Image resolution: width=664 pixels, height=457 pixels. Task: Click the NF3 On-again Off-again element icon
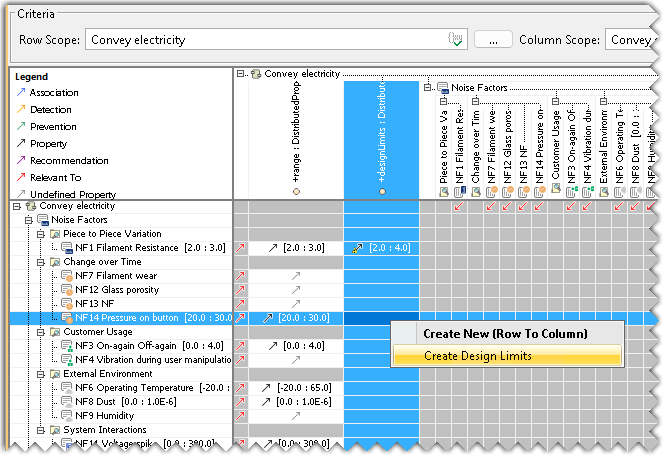[x=67, y=346]
